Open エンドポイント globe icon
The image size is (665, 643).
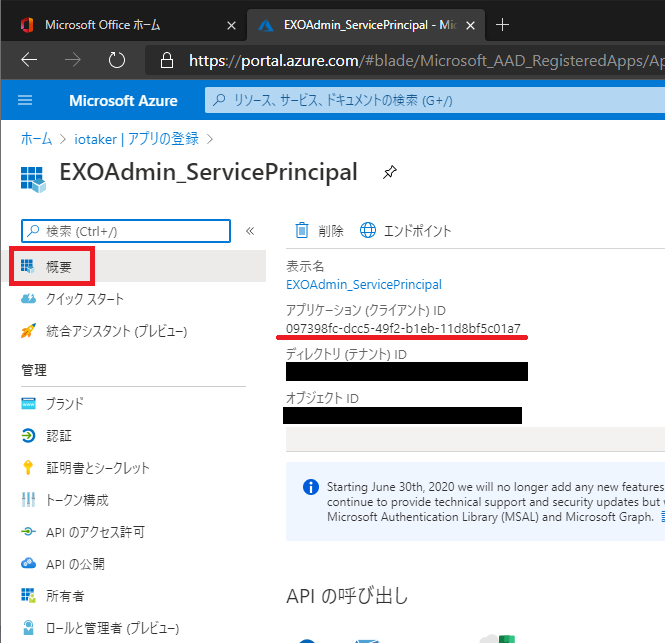(x=368, y=231)
